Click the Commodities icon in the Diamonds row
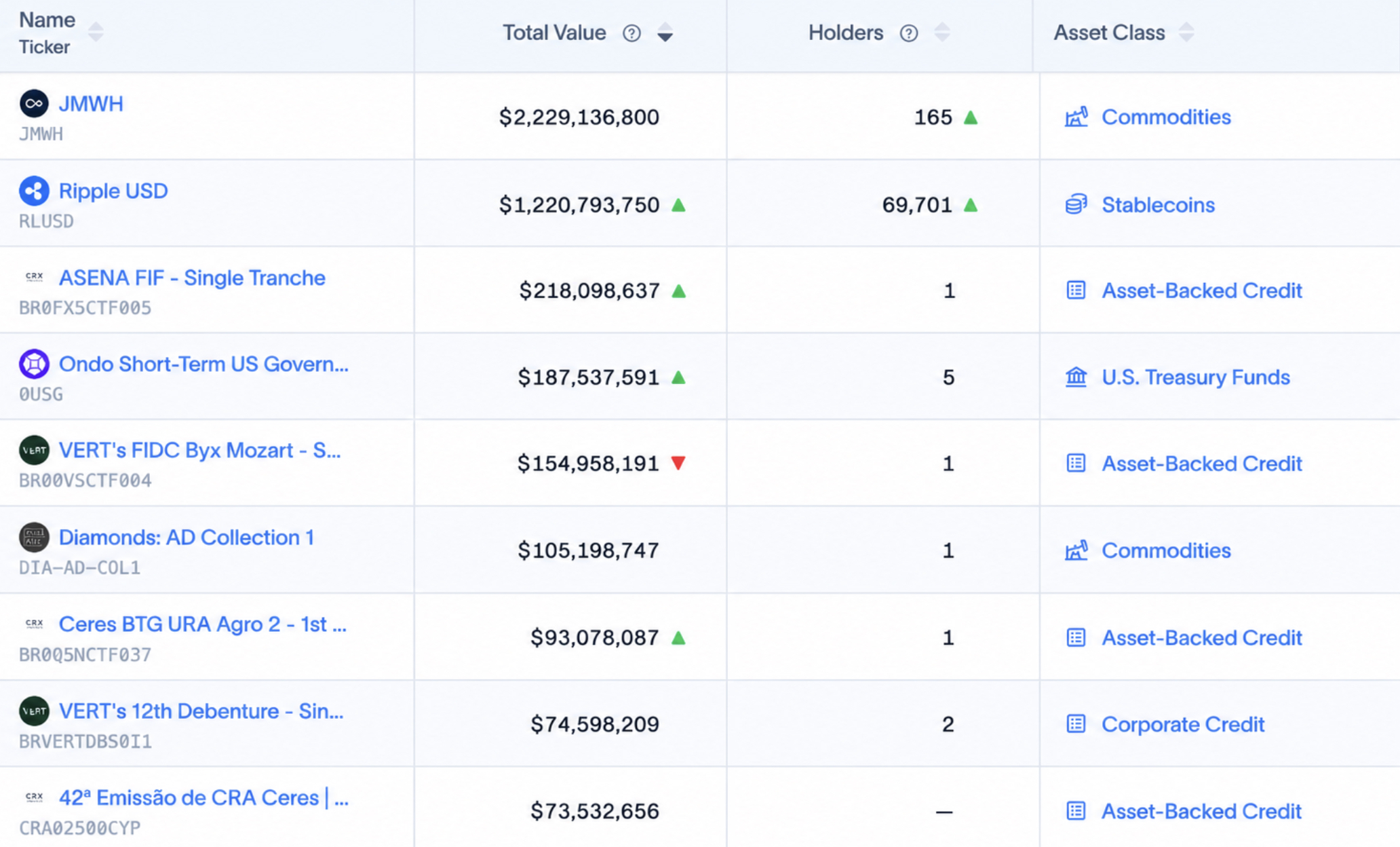The height and width of the screenshot is (847, 1400). click(x=1076, y=550)
